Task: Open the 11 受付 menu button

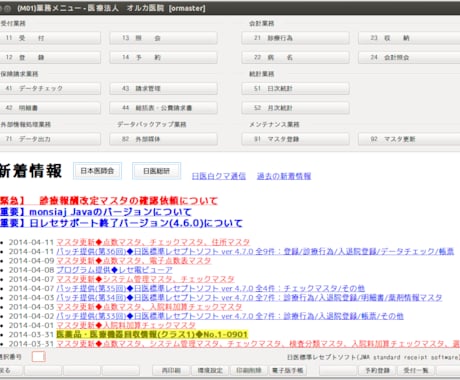Action: click(50, 38)
